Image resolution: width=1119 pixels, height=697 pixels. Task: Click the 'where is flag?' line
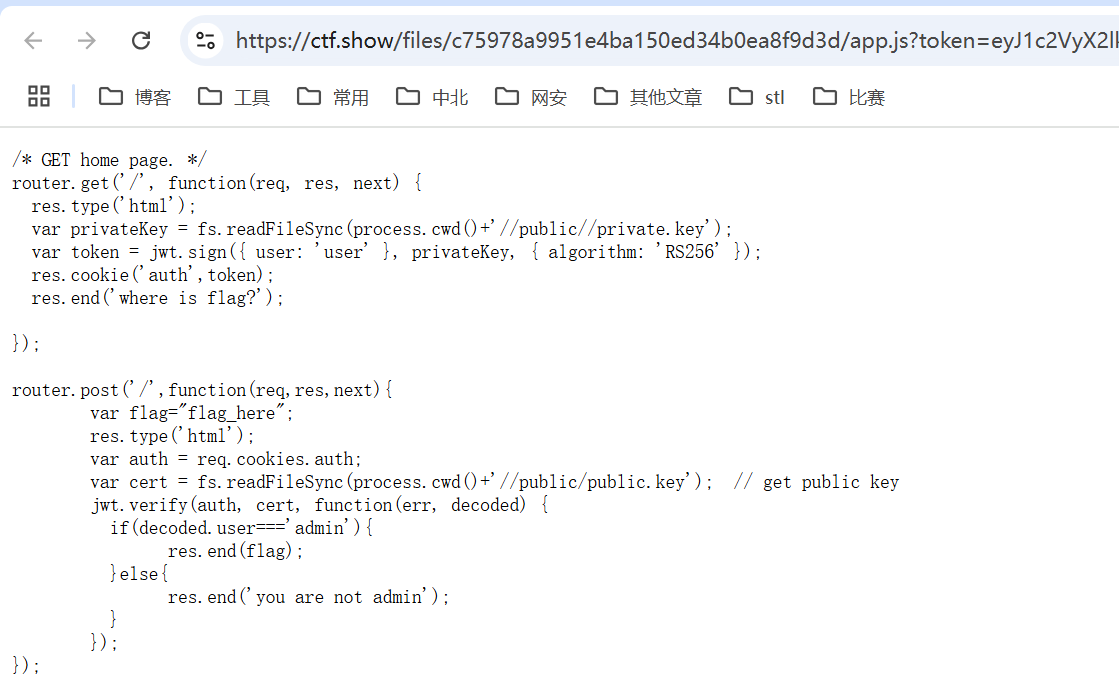(x=157, y=298)
